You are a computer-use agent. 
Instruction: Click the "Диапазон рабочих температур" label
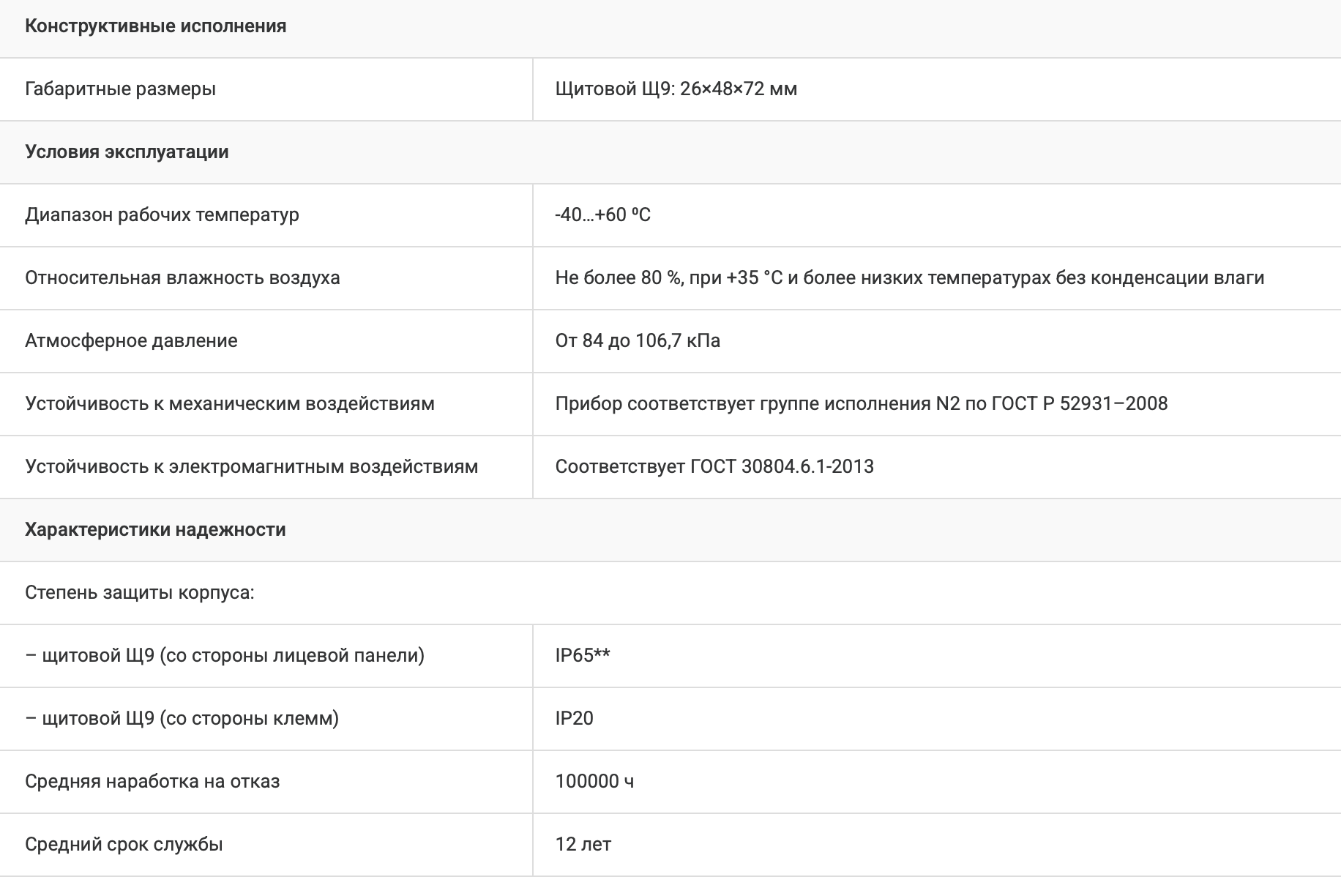(162, 215)
